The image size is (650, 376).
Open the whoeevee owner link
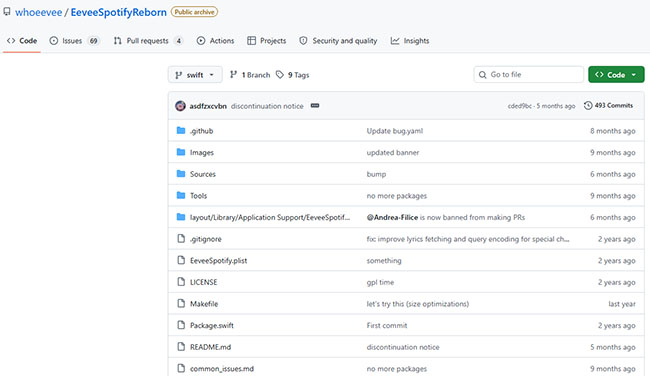(39, 12)
